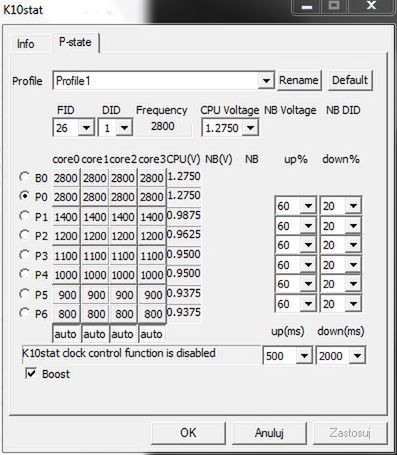Click P1 row core0 1400 cell
The width and height of the screenshot is (397, 455).
66,217
